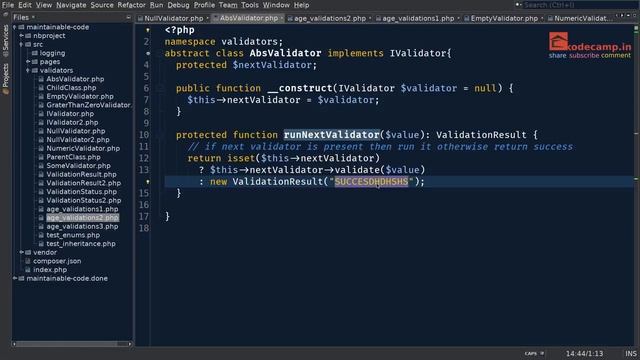Select ChildClass.php in file tree
Viewport: 640px width, 360px height.
pyautogui.click(x=71, y=88)
